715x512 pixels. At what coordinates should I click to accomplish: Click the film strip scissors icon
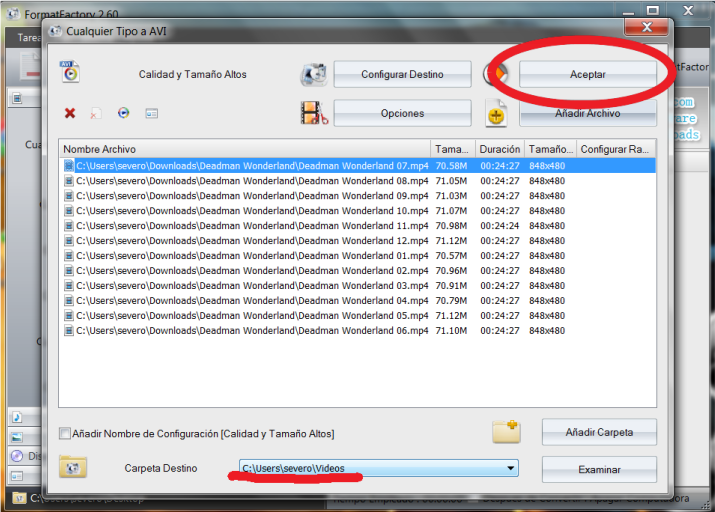(x=314, y=113)
